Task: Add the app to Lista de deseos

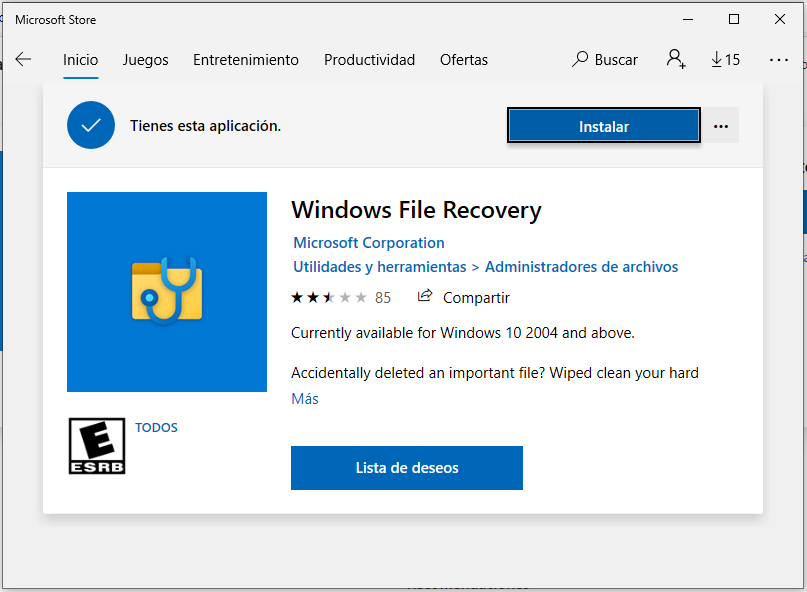Action: (407, 467)
